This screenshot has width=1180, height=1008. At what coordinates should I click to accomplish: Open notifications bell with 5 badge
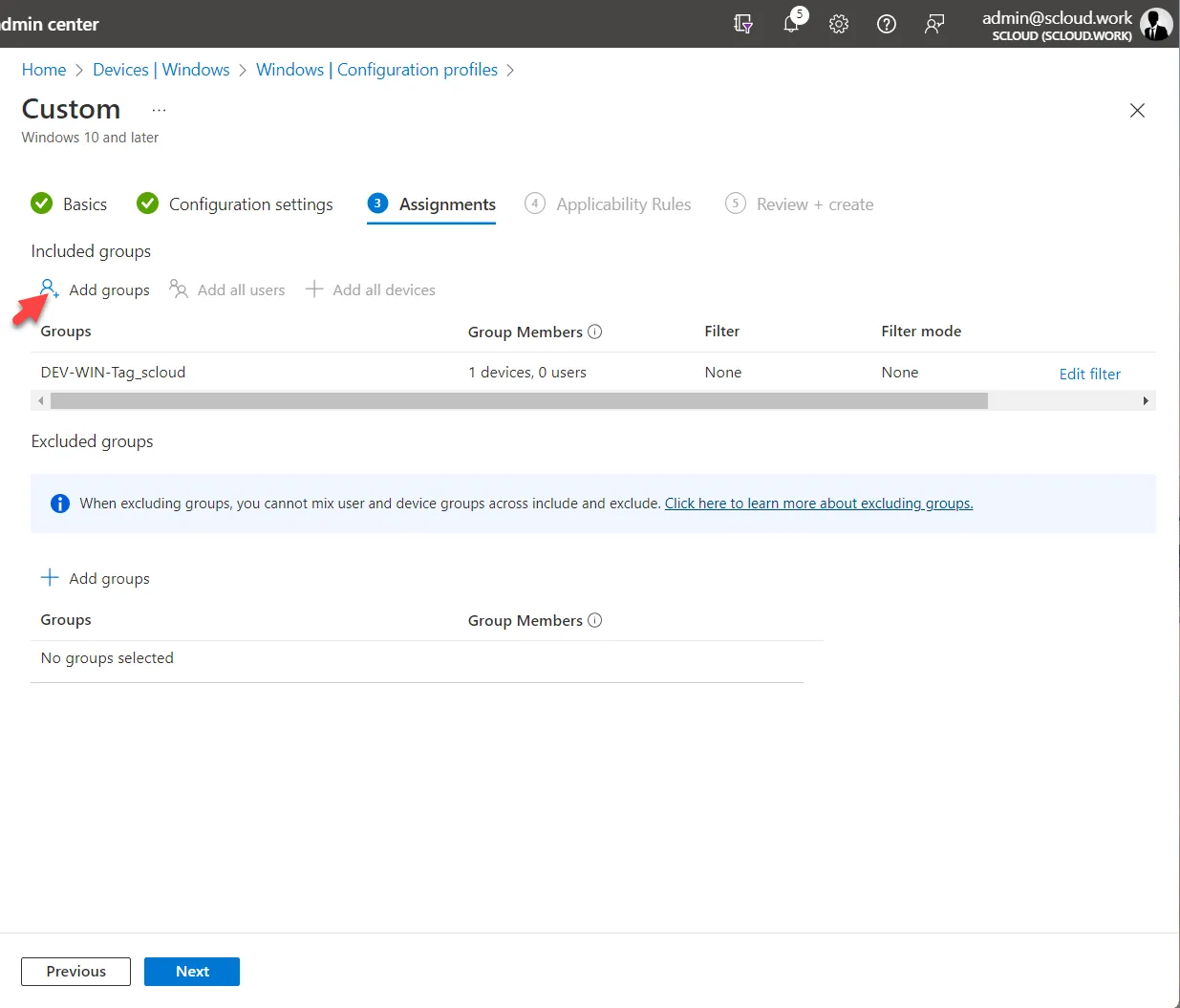click(792, 23)
